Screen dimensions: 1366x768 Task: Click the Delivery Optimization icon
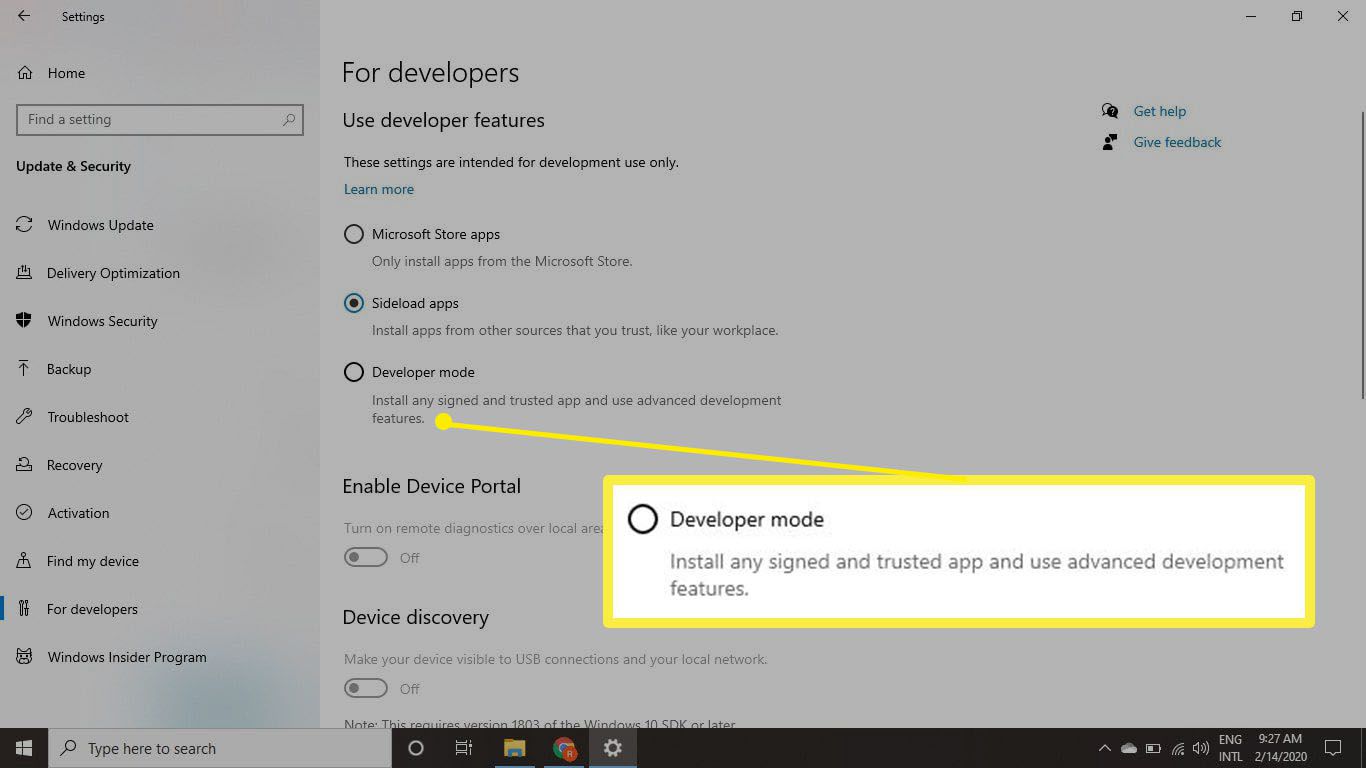[x=25, y=273]
